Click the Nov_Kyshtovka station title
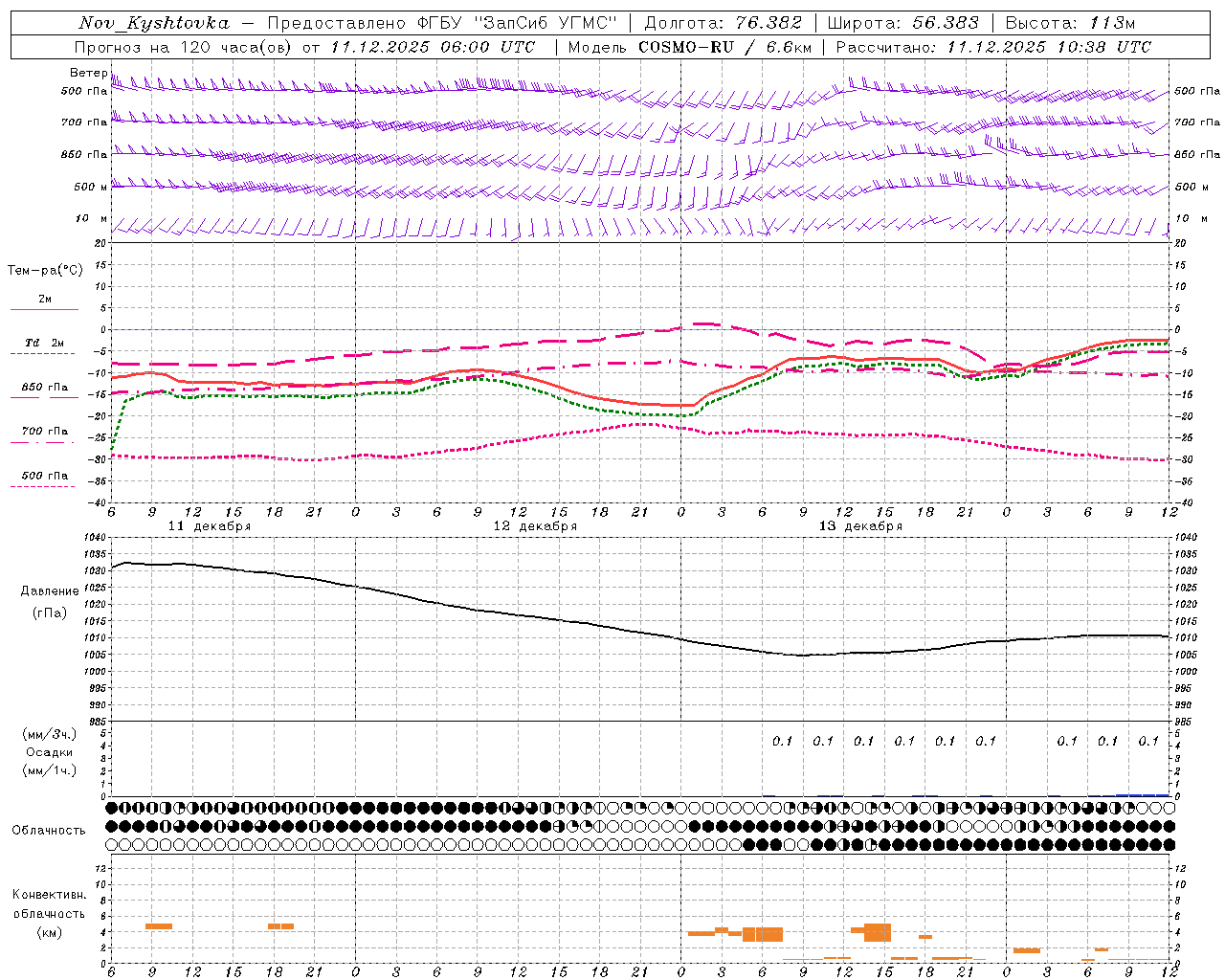1225x980 pixels. [154, 23]
